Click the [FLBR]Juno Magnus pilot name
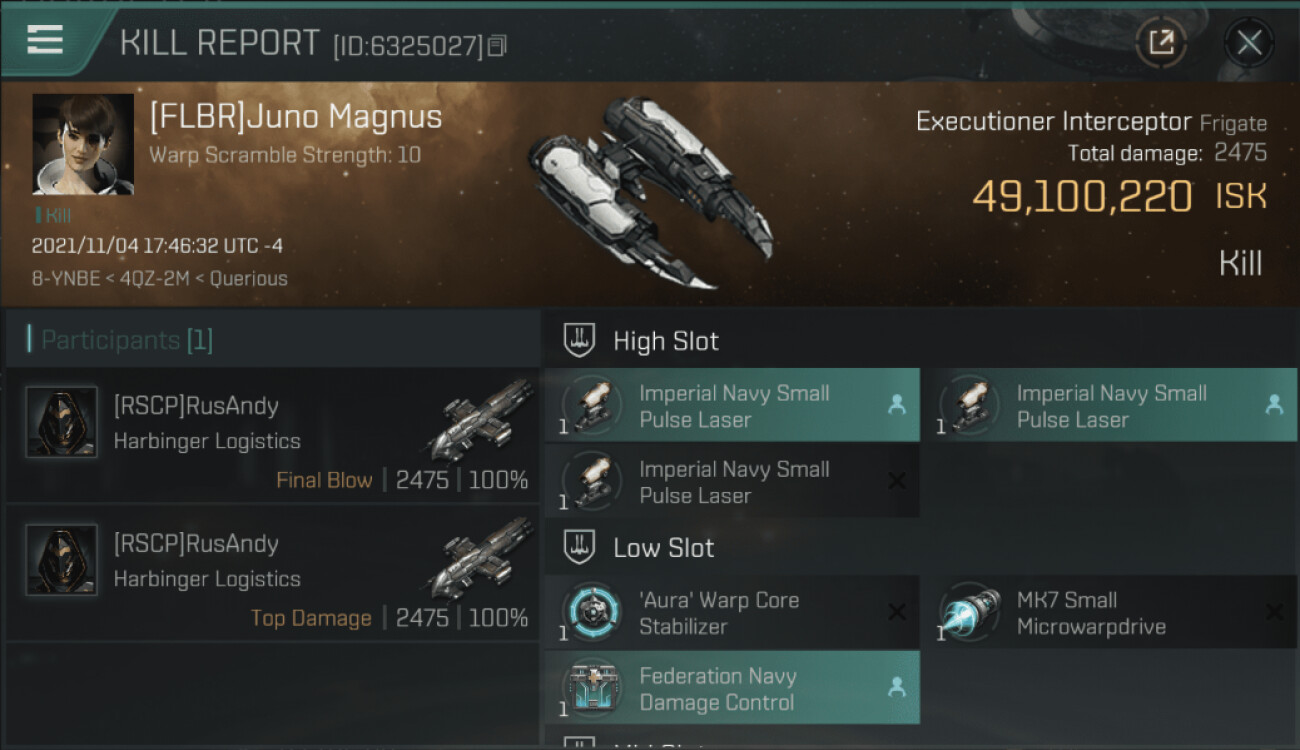The height and width of the screenshot is (750, 1300). pos(295,117)
